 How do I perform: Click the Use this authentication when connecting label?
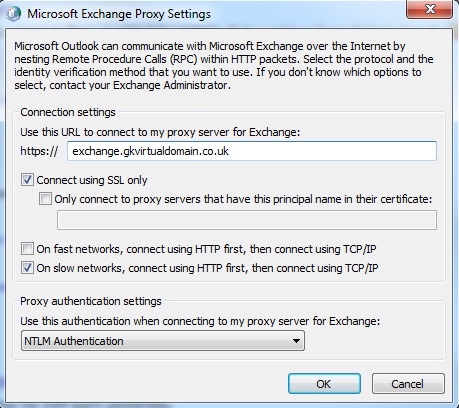200,321
